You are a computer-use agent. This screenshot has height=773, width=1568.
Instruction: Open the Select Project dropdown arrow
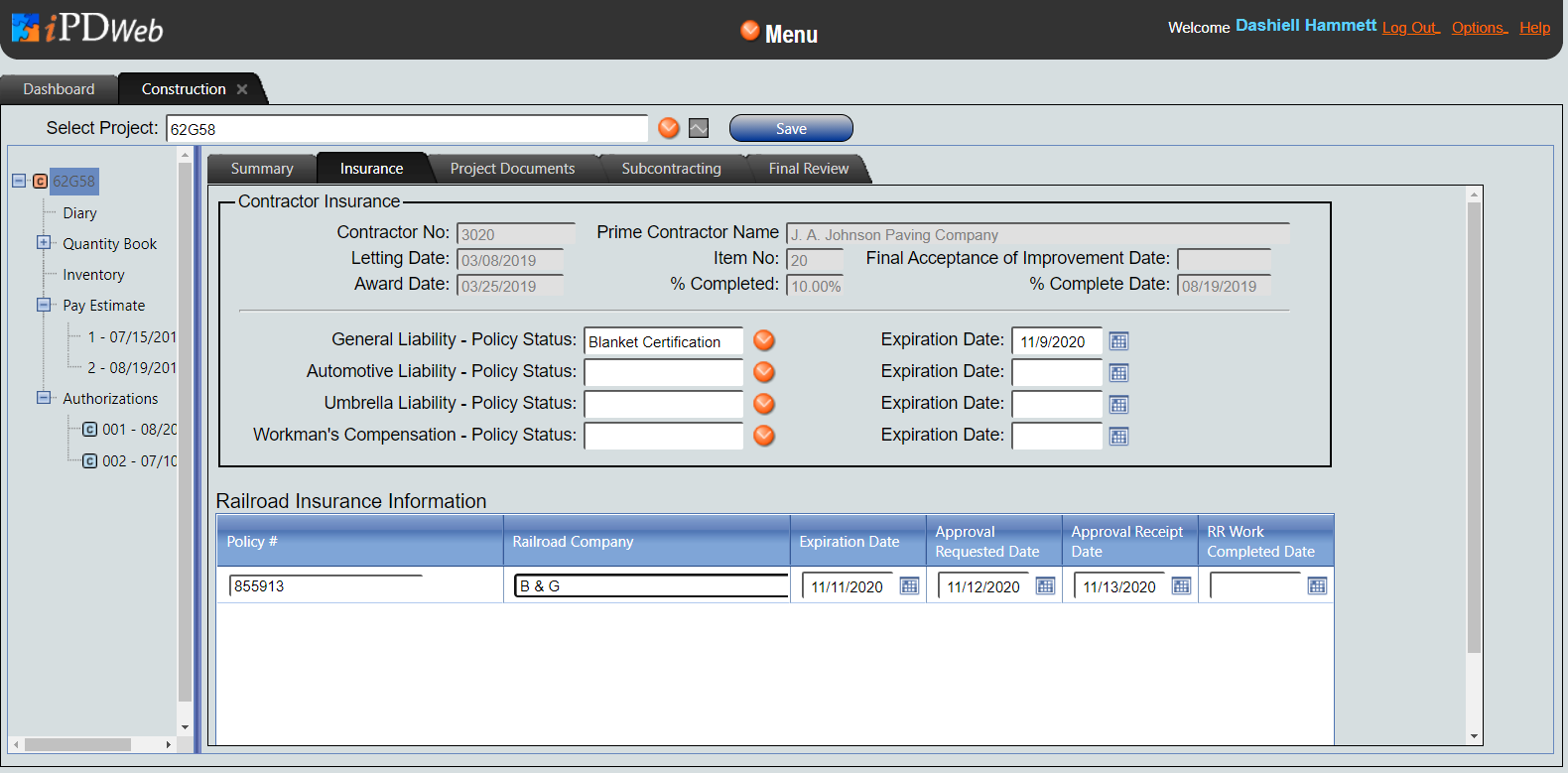point(669,128)
